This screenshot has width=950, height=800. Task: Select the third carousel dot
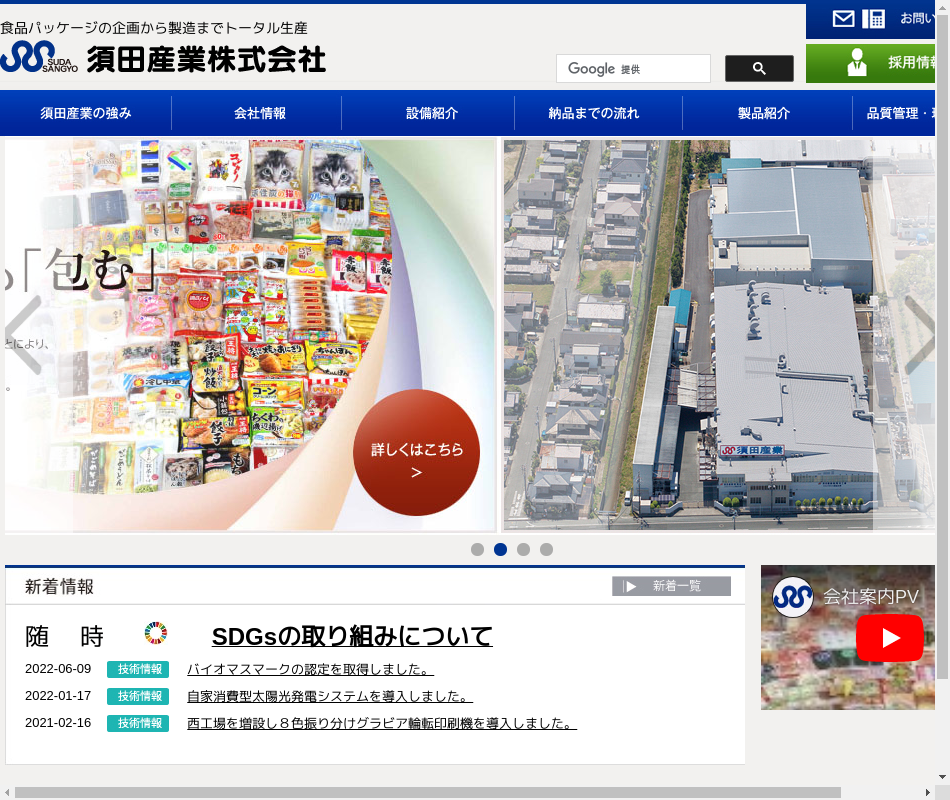(523, 549)
